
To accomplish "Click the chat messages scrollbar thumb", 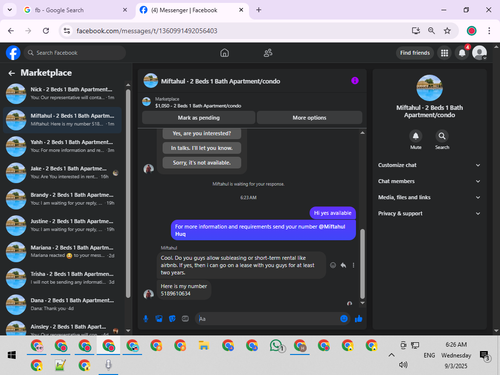I will pyautogui.click(x=362, y=264).
